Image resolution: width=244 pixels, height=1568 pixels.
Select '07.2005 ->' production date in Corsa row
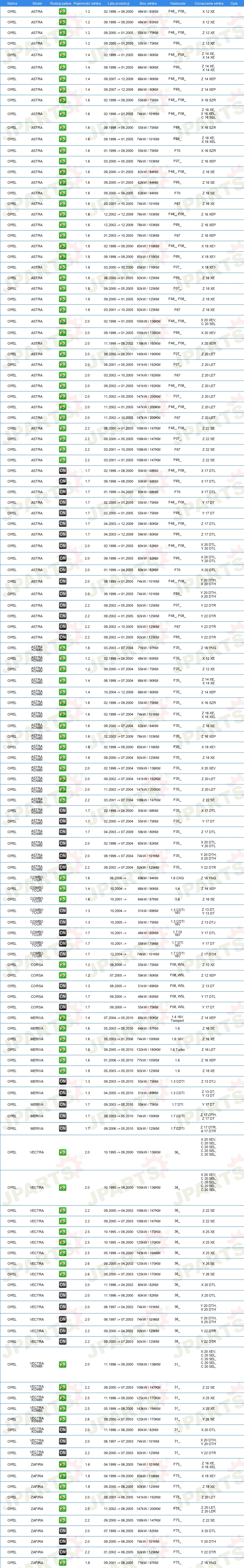(118, 975)
